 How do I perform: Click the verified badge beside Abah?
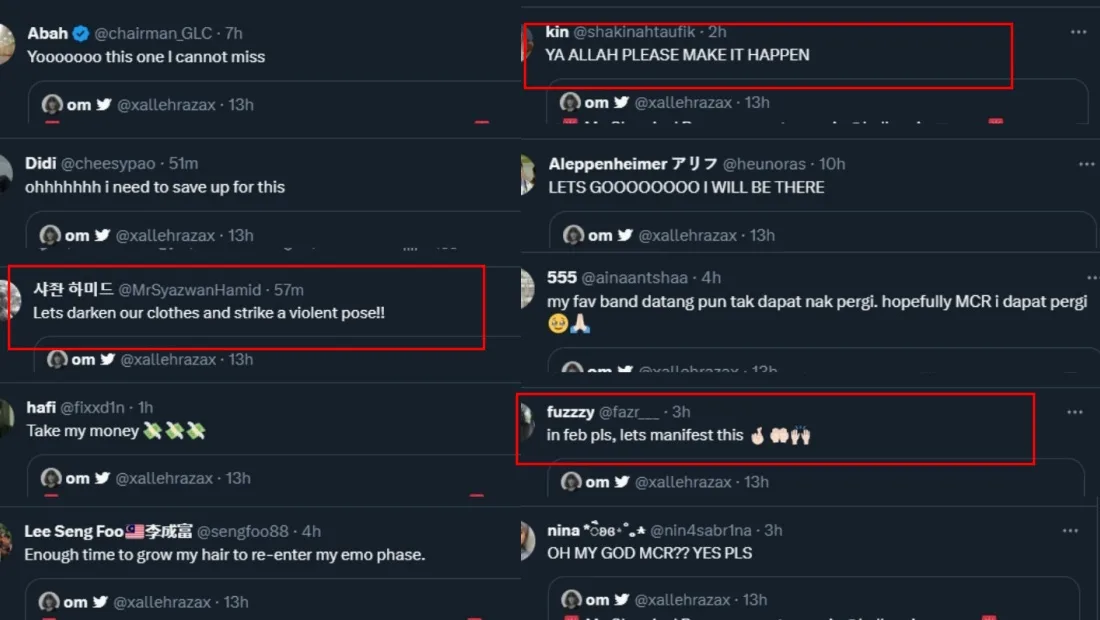tap(81, 33)
